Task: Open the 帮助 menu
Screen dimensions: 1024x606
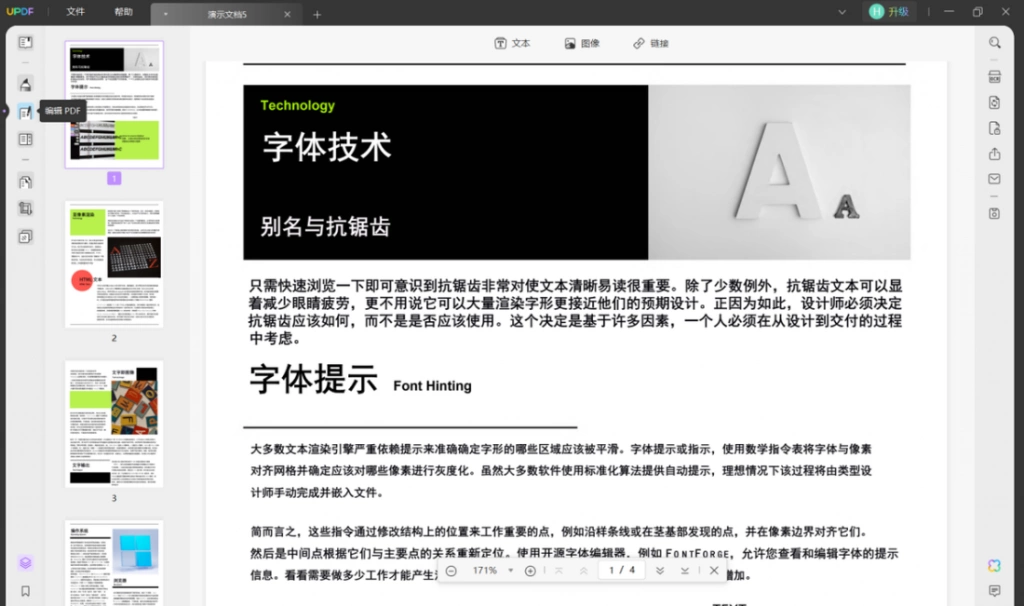Action: click(x=123, y=12)
